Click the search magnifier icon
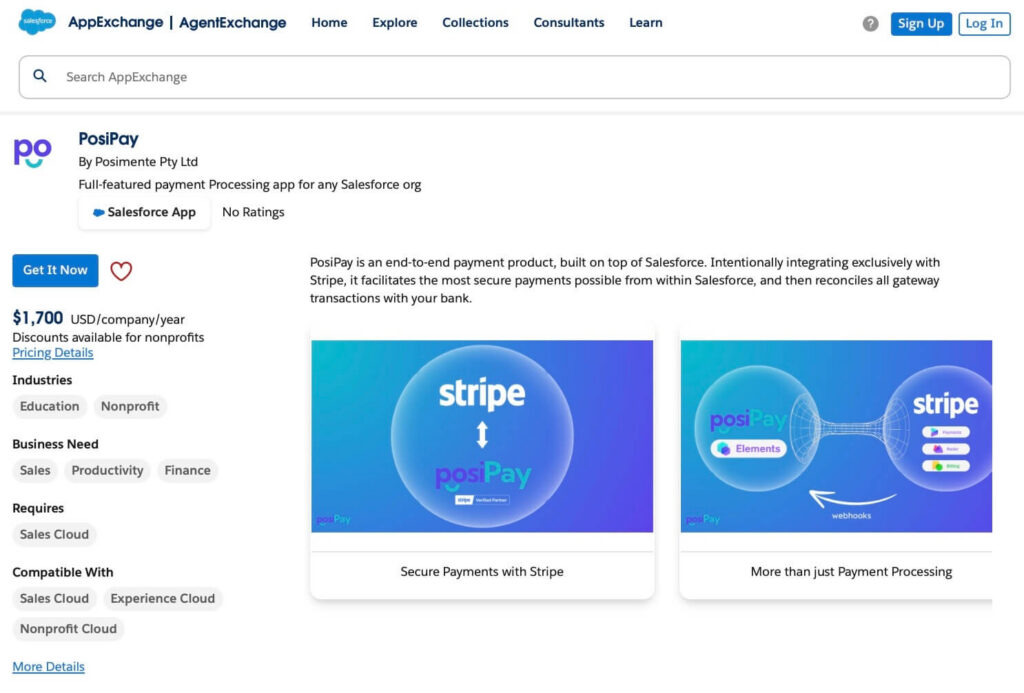The height and width of the screenshot is (693, 1024). pos(40,76)
